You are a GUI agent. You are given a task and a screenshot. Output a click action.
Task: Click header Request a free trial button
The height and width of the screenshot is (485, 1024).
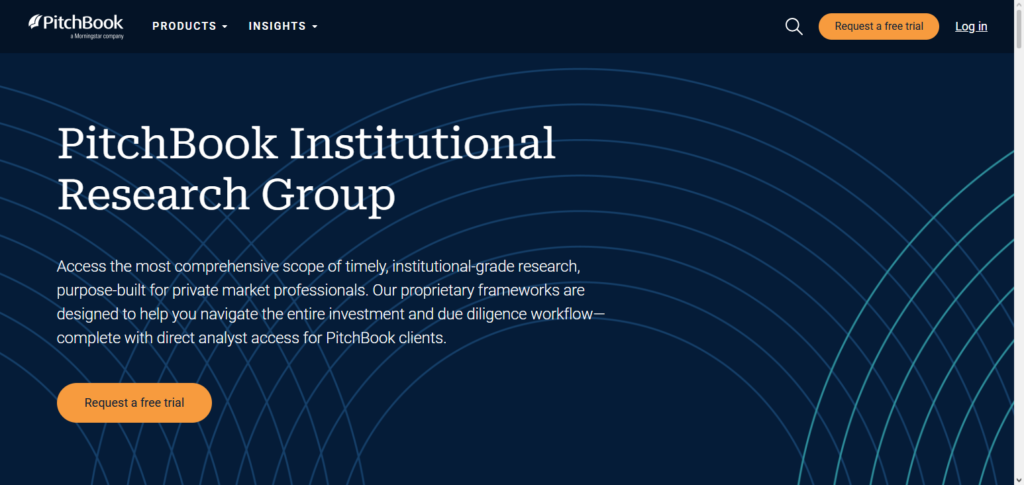coord(878,26)
